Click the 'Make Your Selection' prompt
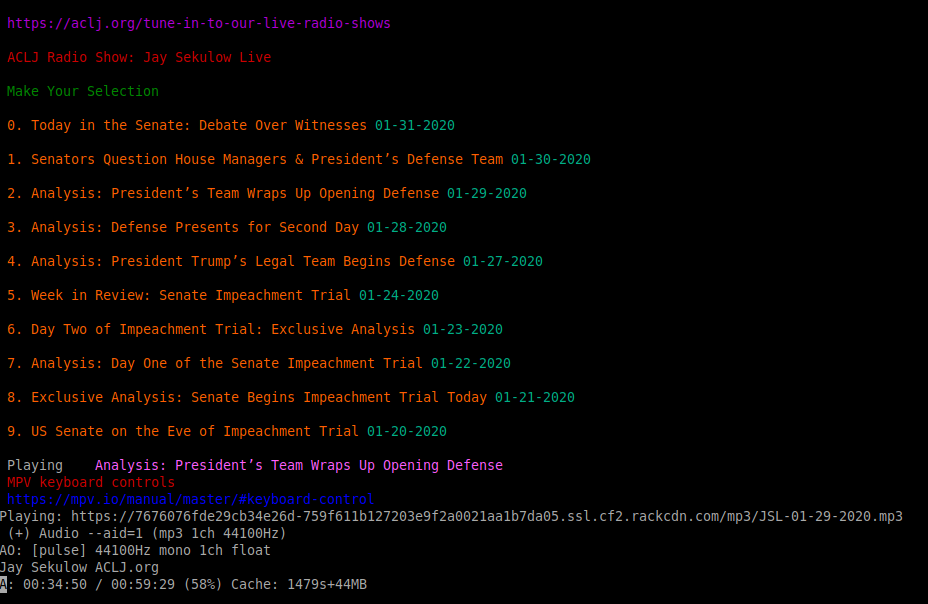This screenshot has width=928, height=604. tap(83, 92)
